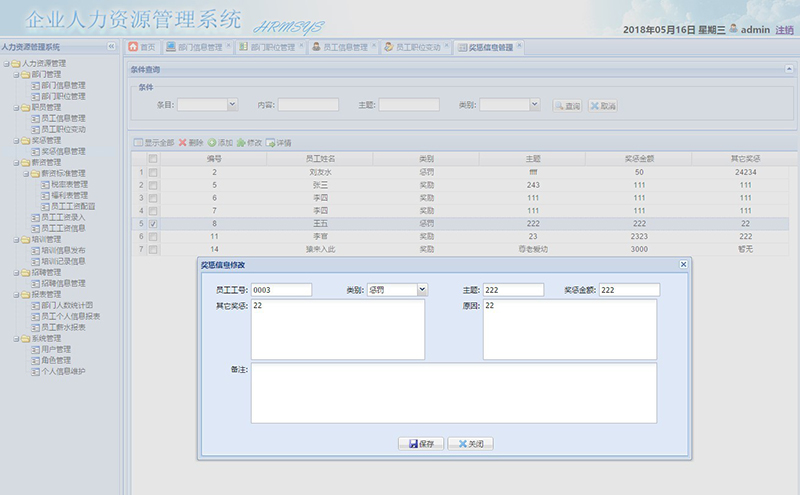This screenshot has height=495, width=800.
Task: Click the 添加 add icon in grid toolbar
Action: coord(220,143)
